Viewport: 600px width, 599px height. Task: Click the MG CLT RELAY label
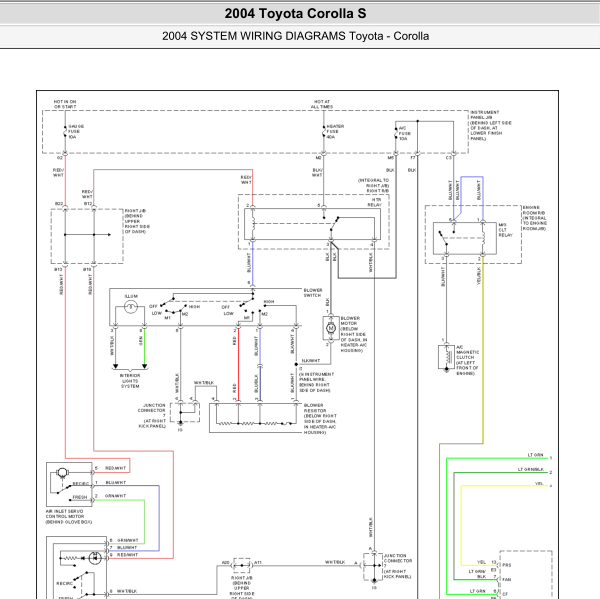[505, 230]
